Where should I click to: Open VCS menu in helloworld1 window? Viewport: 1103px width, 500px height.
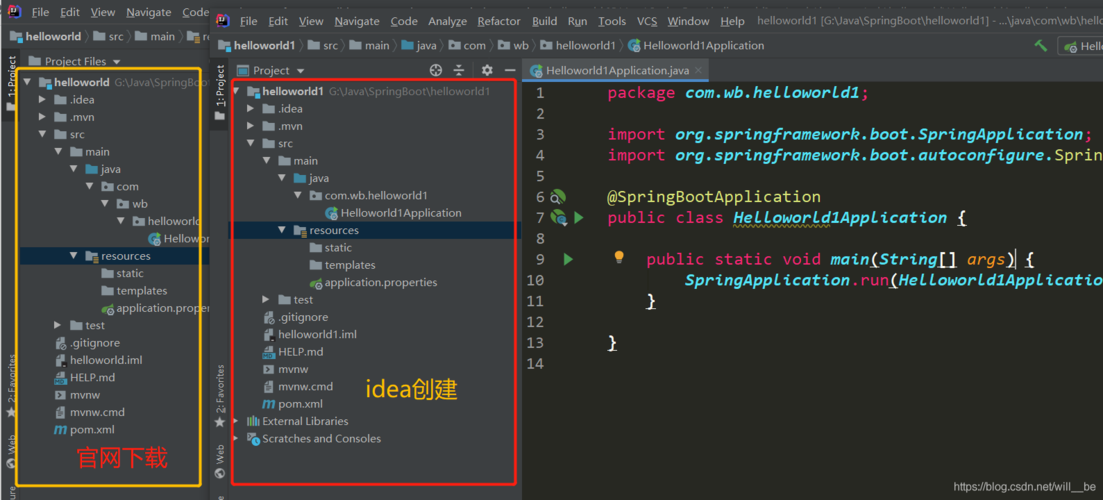coord(646,21)
